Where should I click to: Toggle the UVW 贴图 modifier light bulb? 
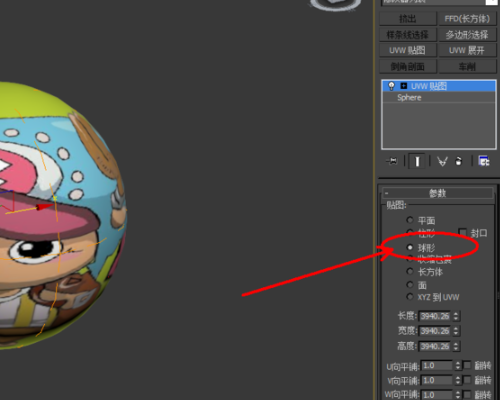point(391,86)
